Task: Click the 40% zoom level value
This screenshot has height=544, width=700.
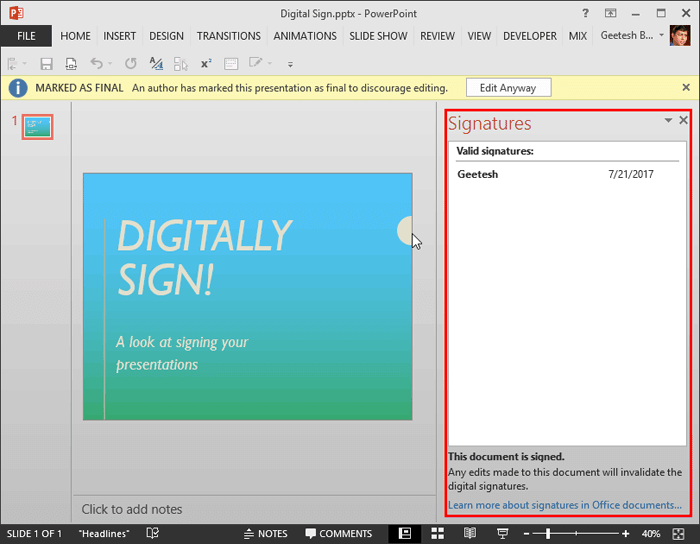Action: (651, 533)
